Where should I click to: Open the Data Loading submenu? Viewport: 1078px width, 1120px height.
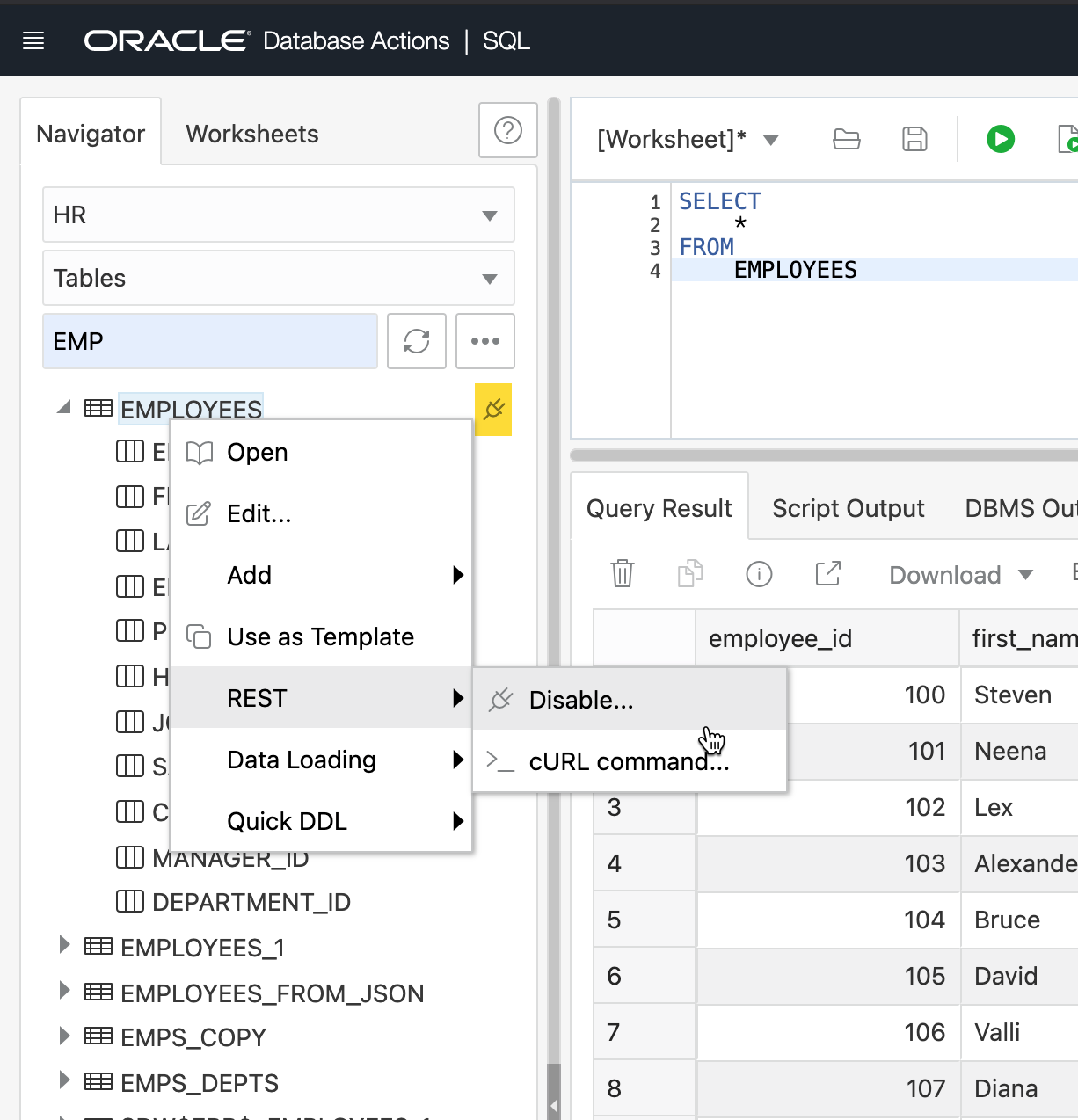(321, 760)
